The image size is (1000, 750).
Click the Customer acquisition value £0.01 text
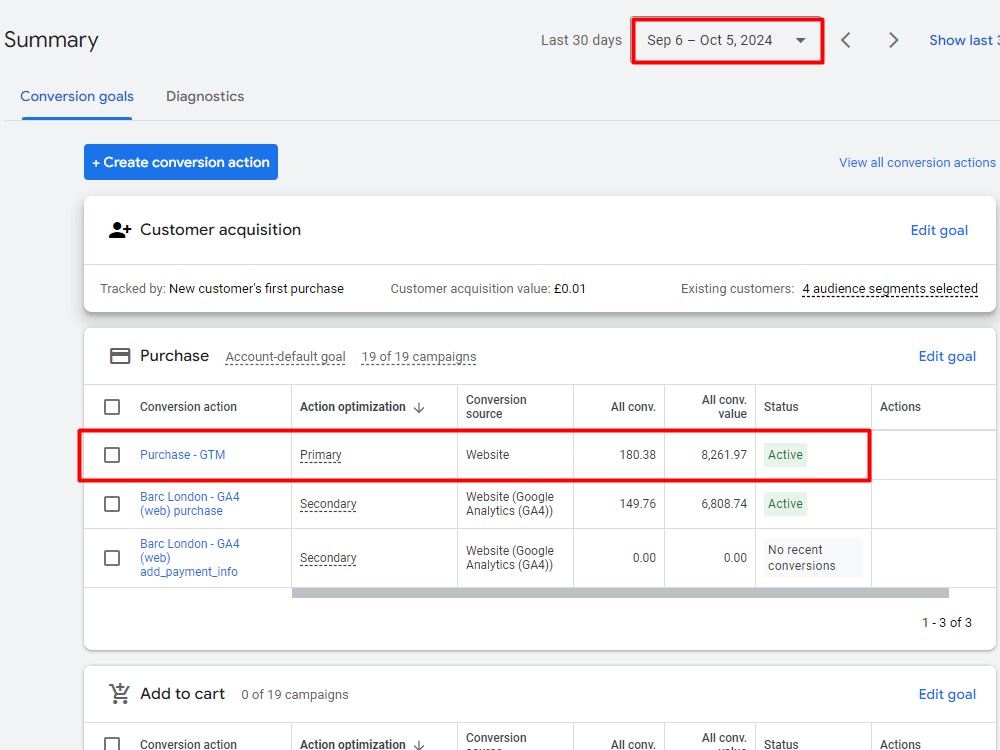488,289
